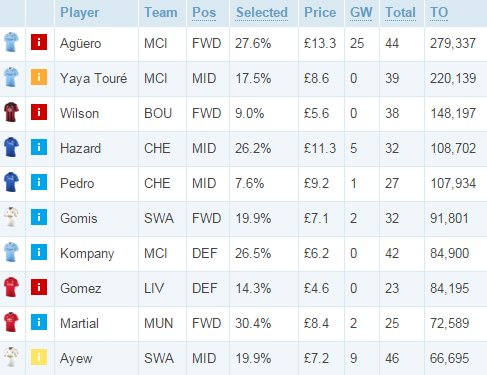This screenshot has width=487, height=375.
Task: Click Gomez's red info icon
Action: [x=39, y=287]
